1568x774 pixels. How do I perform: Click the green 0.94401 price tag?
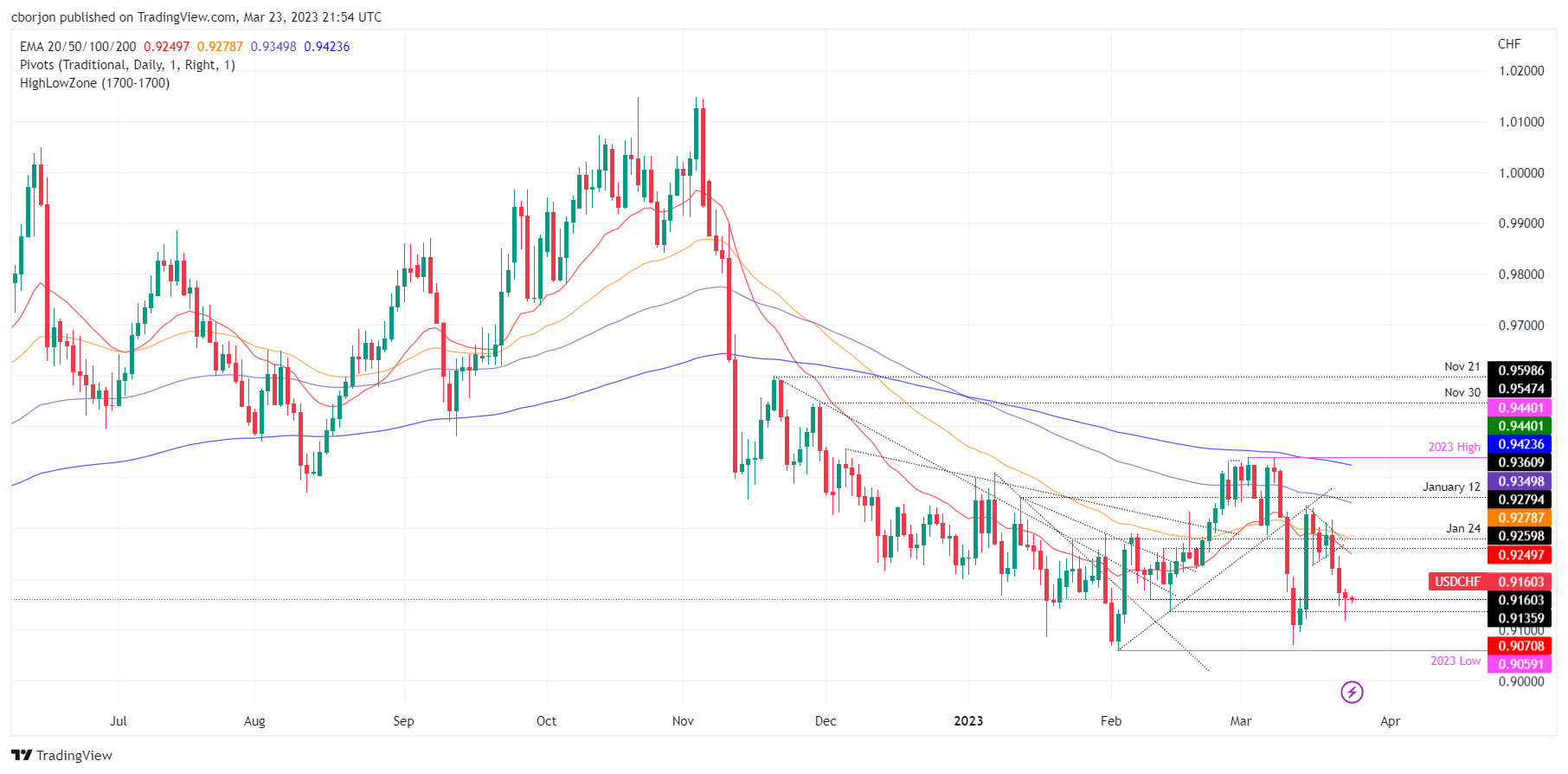1520,426
